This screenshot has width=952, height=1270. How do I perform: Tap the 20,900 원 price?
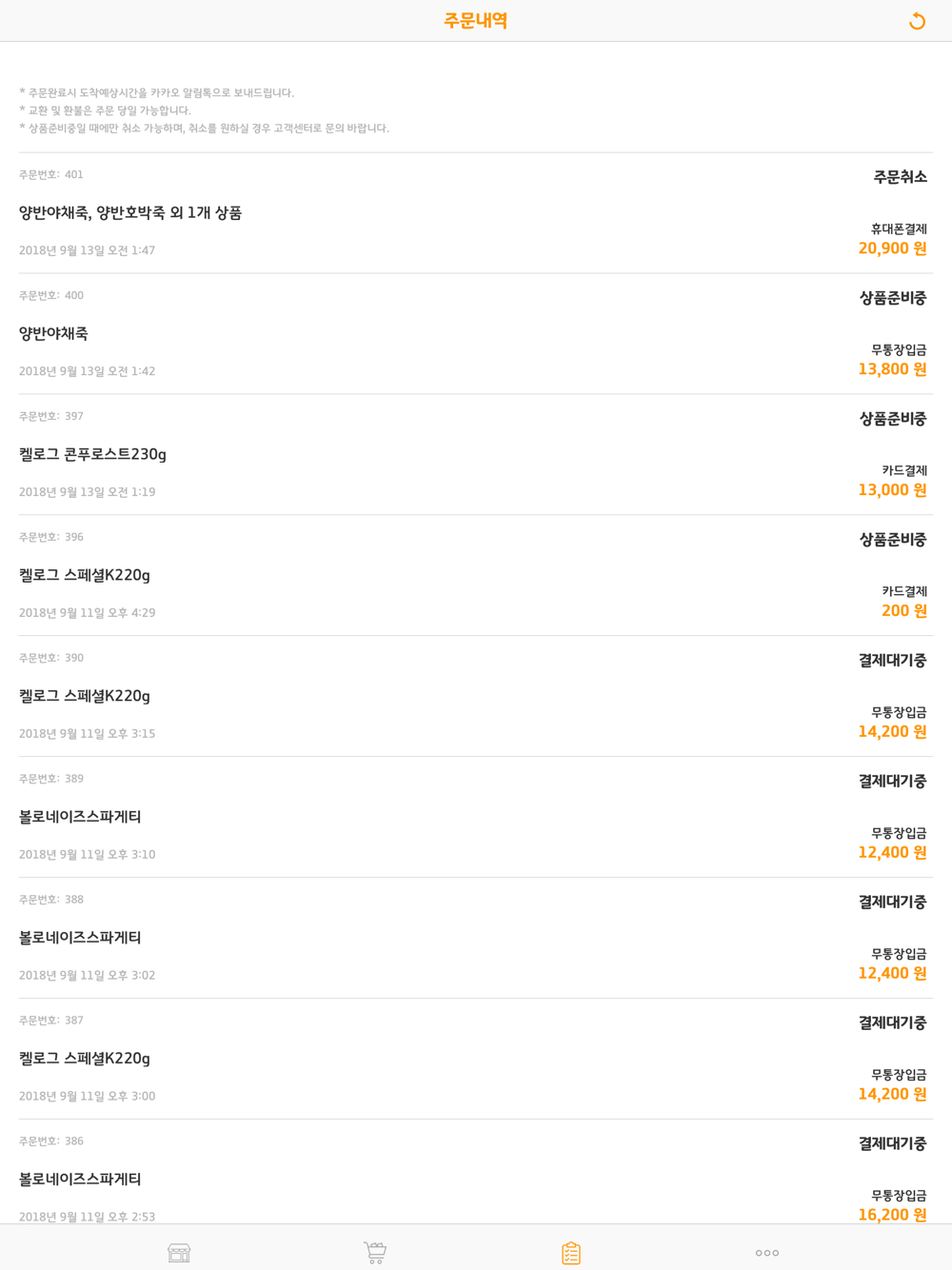coord(892,248)
